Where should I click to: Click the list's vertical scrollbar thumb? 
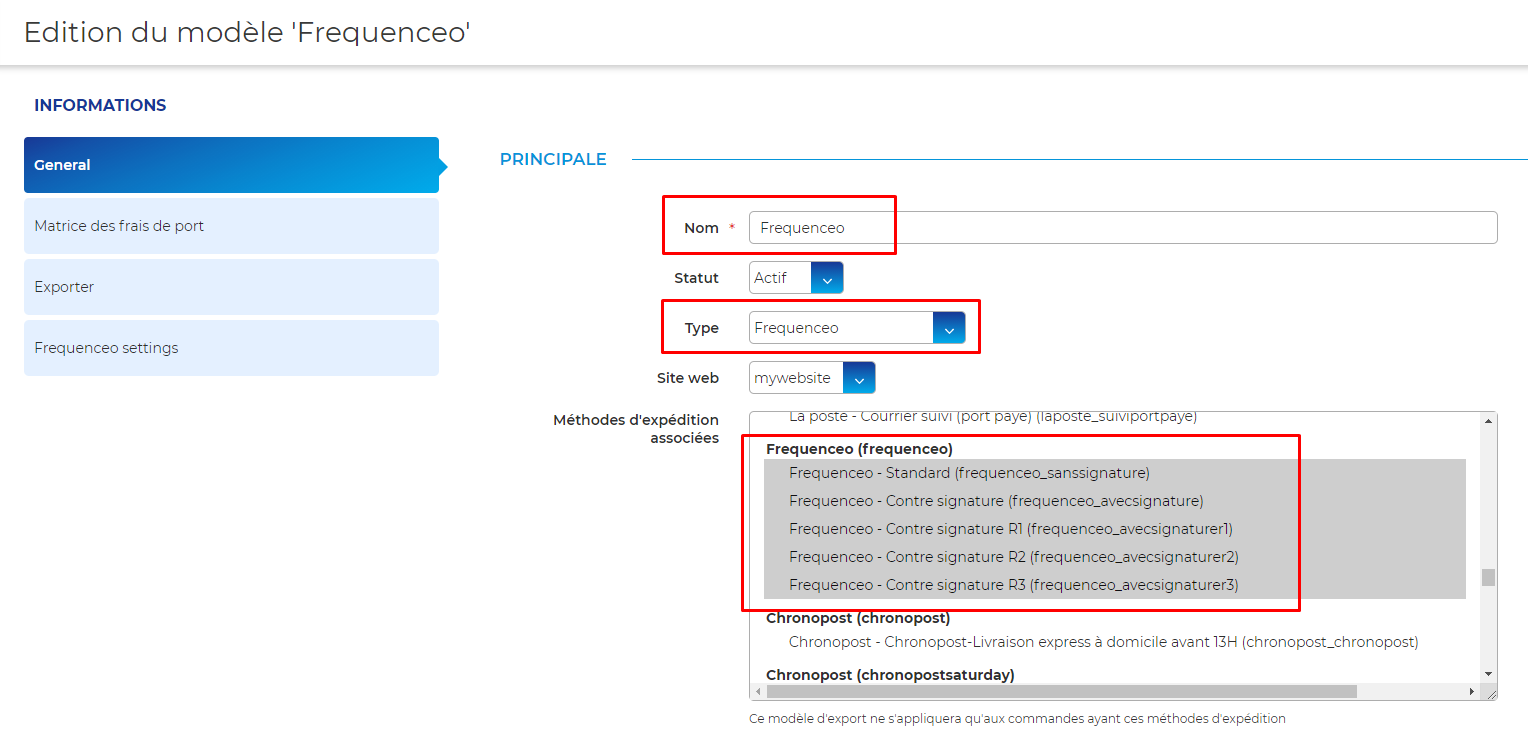1489,578
